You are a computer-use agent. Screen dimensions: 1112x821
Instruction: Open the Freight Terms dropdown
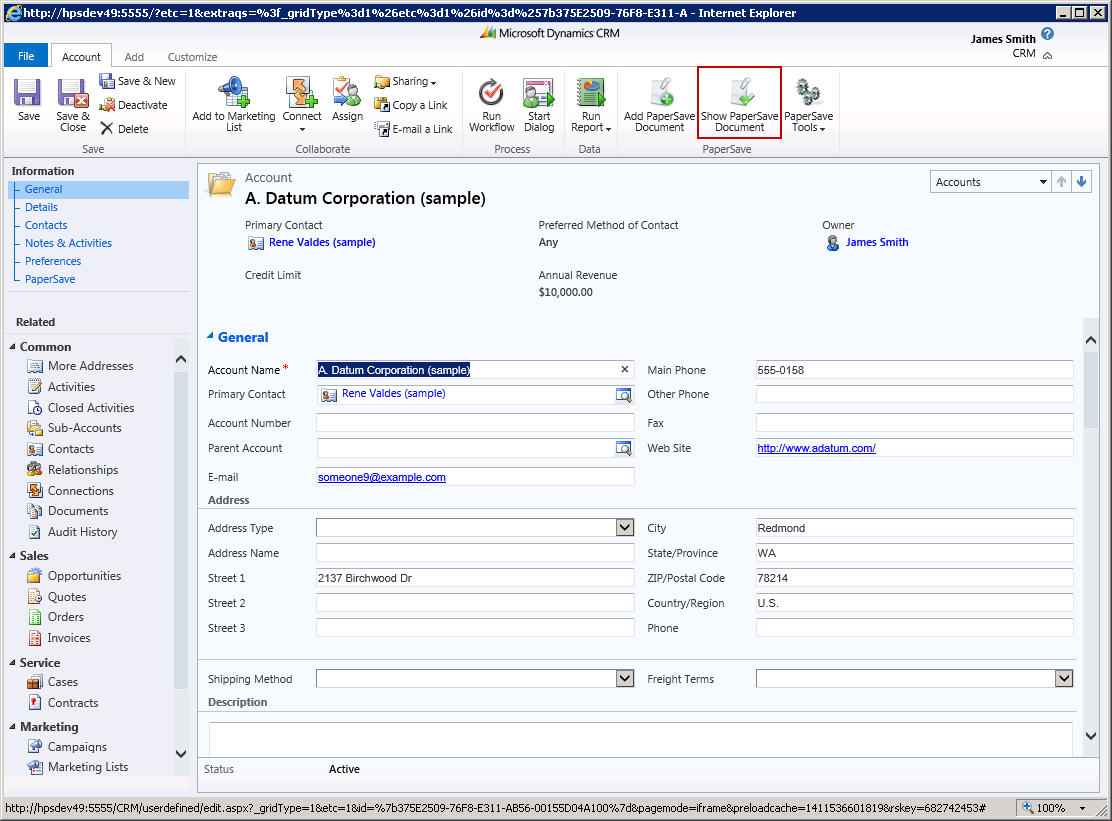(x=1064, y=678)
